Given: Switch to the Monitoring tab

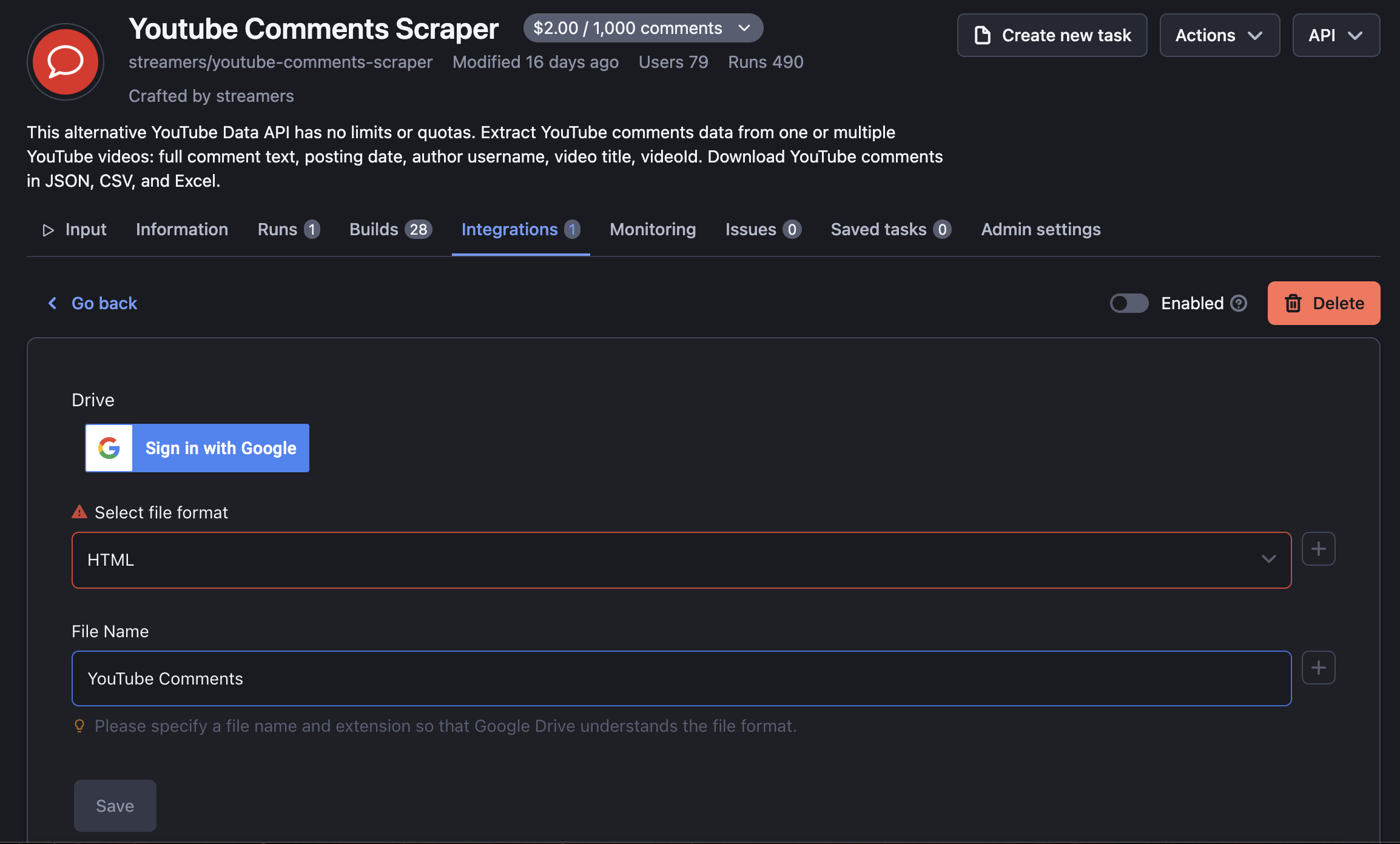Looking at the screenshot, I should (x=653, y=229).
